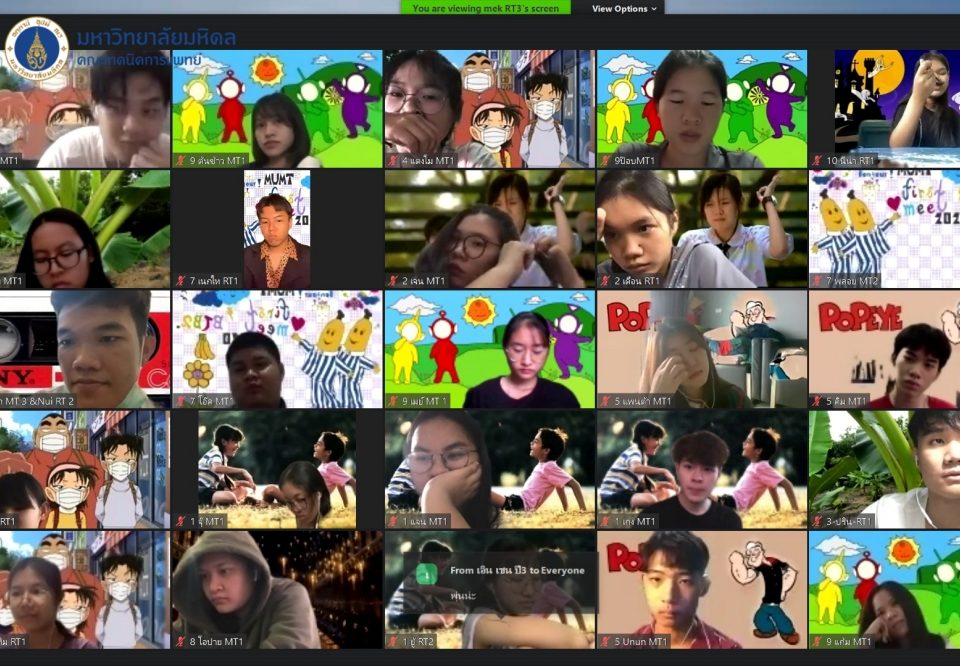
Task: Click the 'You are viewing mek RT3's screen' banner
Action: (x=486, y=8)
